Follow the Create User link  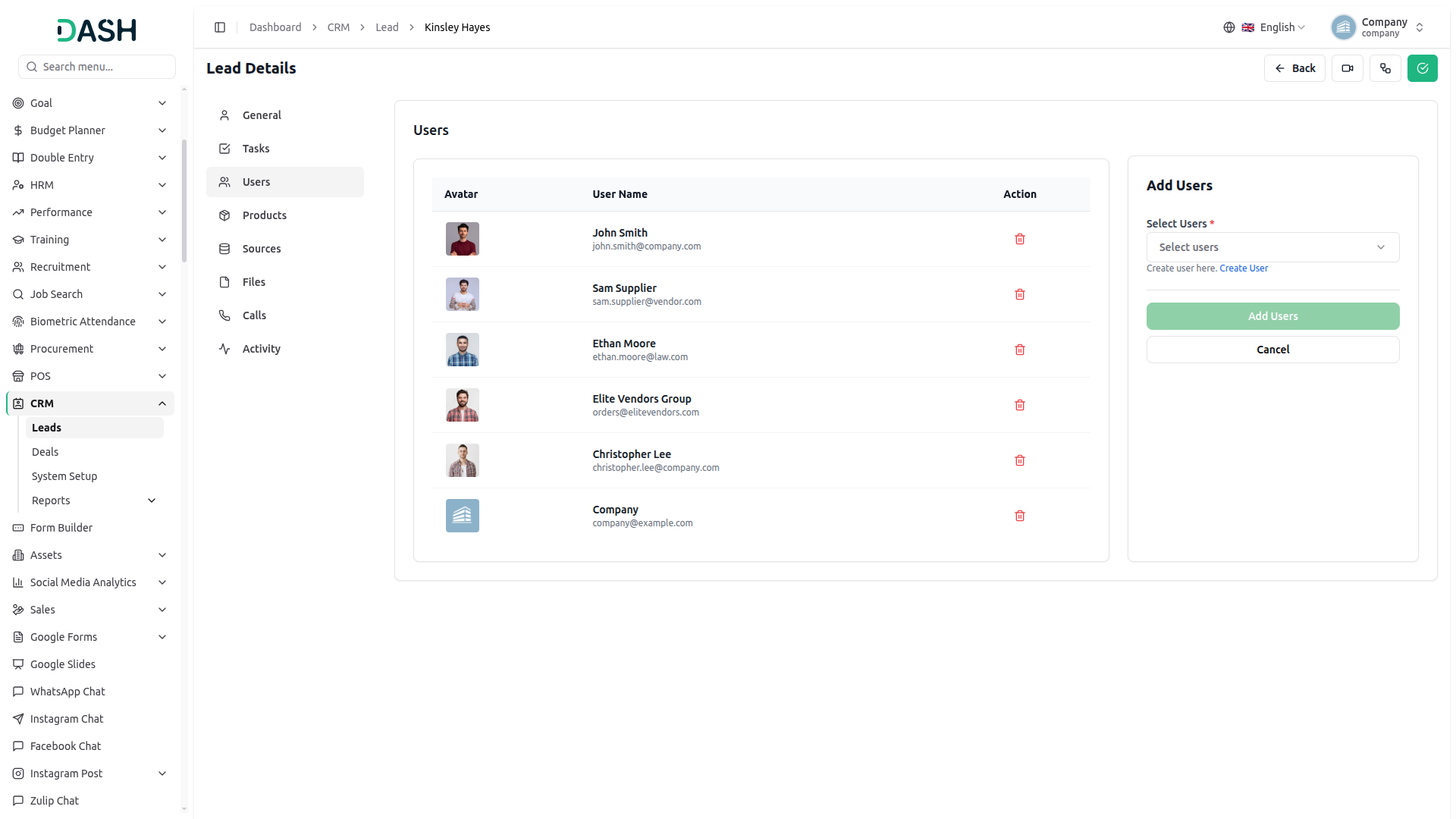(1243, 268)
